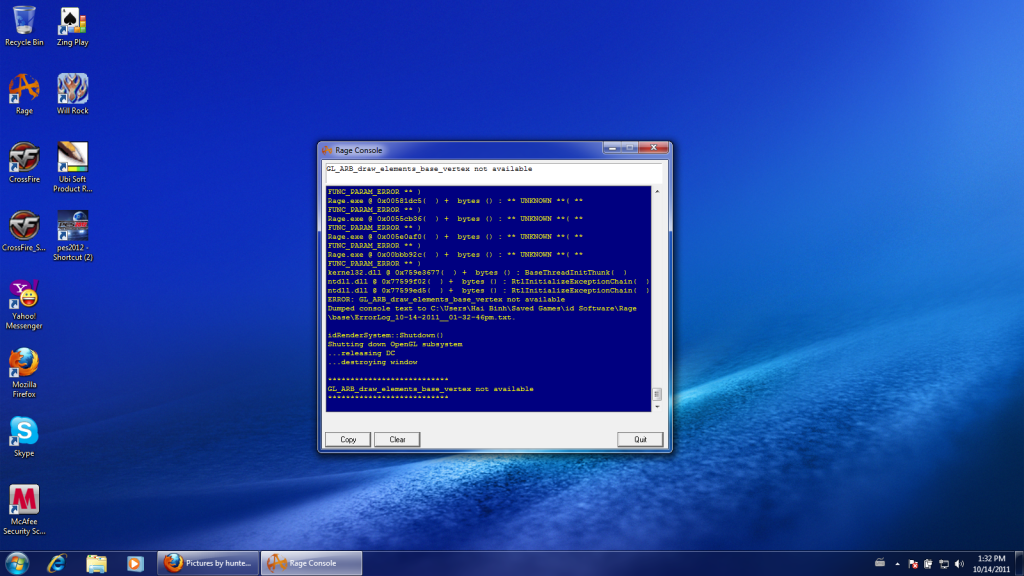Open the Recycle Bin desktop icon
This screenshot has height=576, width=1024.
[24, 26]
